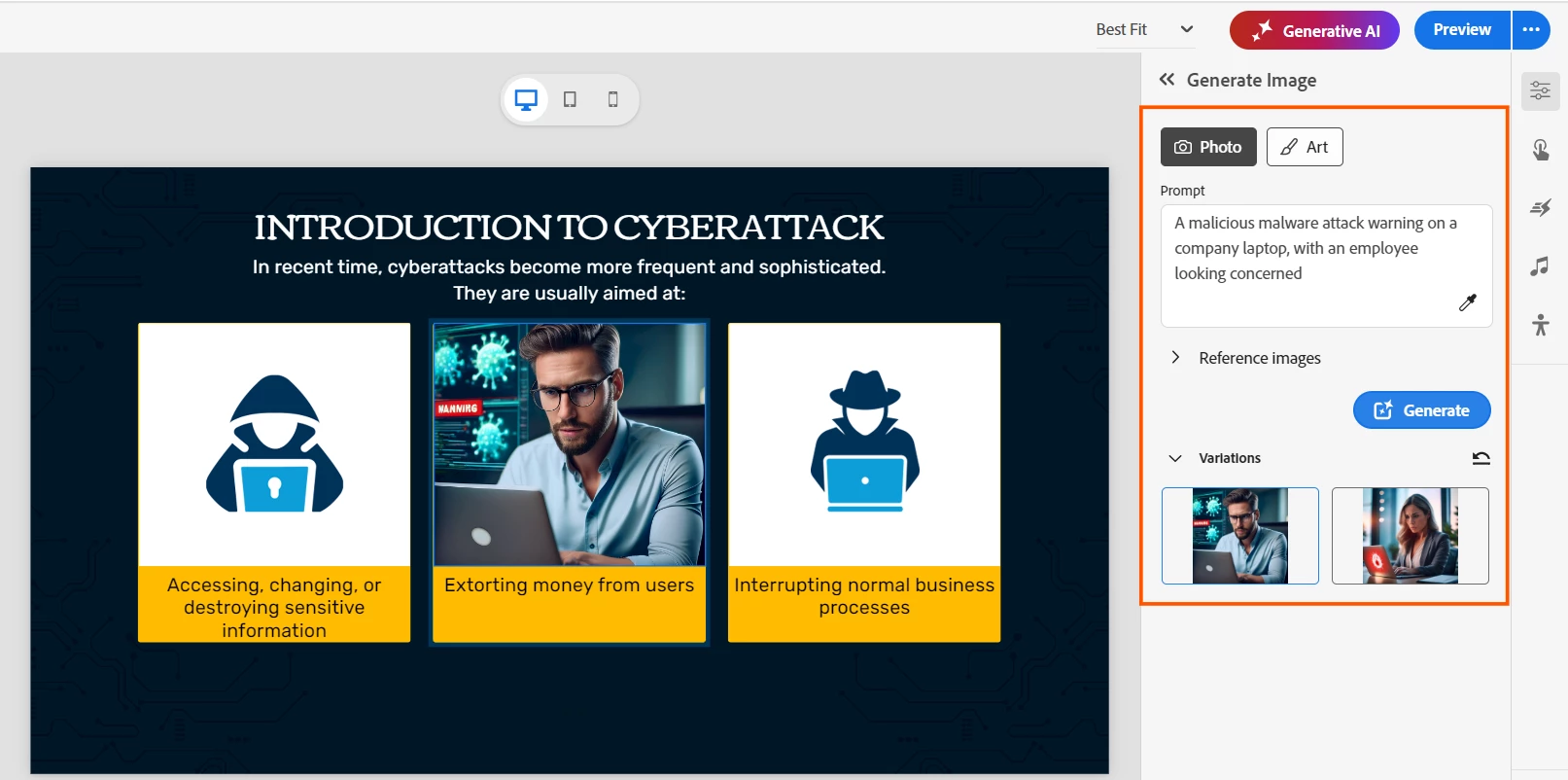Viewport: 1568px width, 780px height.
Task: Open the animations lightning icon panel
Action: (1541, 208)
